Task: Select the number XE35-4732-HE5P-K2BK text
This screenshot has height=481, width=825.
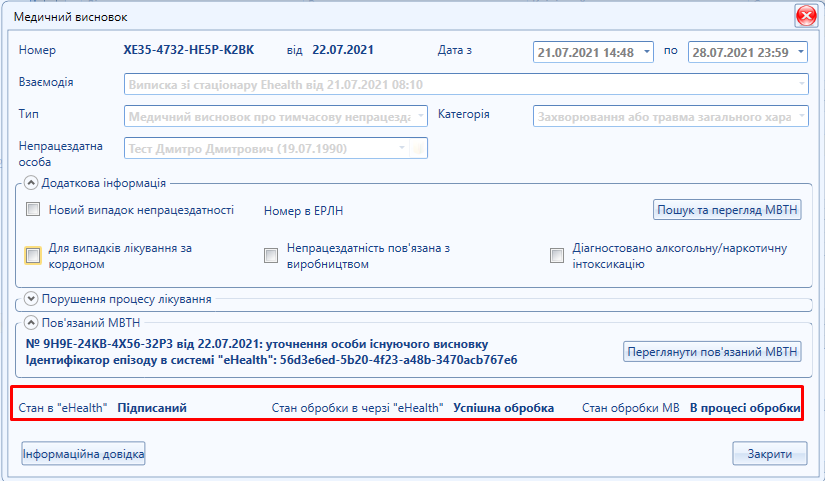Action: pos(189,50)
